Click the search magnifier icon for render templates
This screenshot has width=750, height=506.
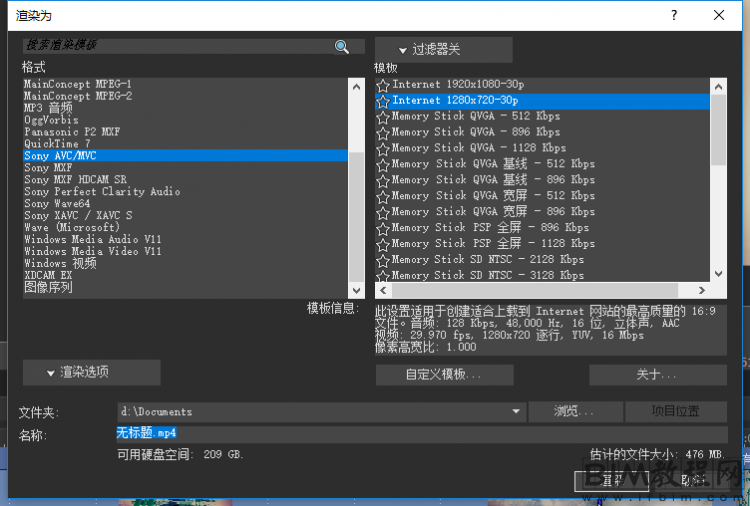click(x=342, y=46)
